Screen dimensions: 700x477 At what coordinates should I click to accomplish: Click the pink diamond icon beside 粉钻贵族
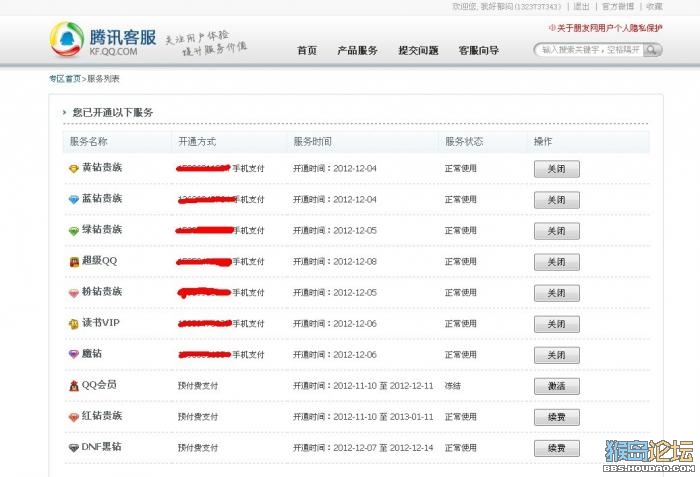(x=74, y=293)
